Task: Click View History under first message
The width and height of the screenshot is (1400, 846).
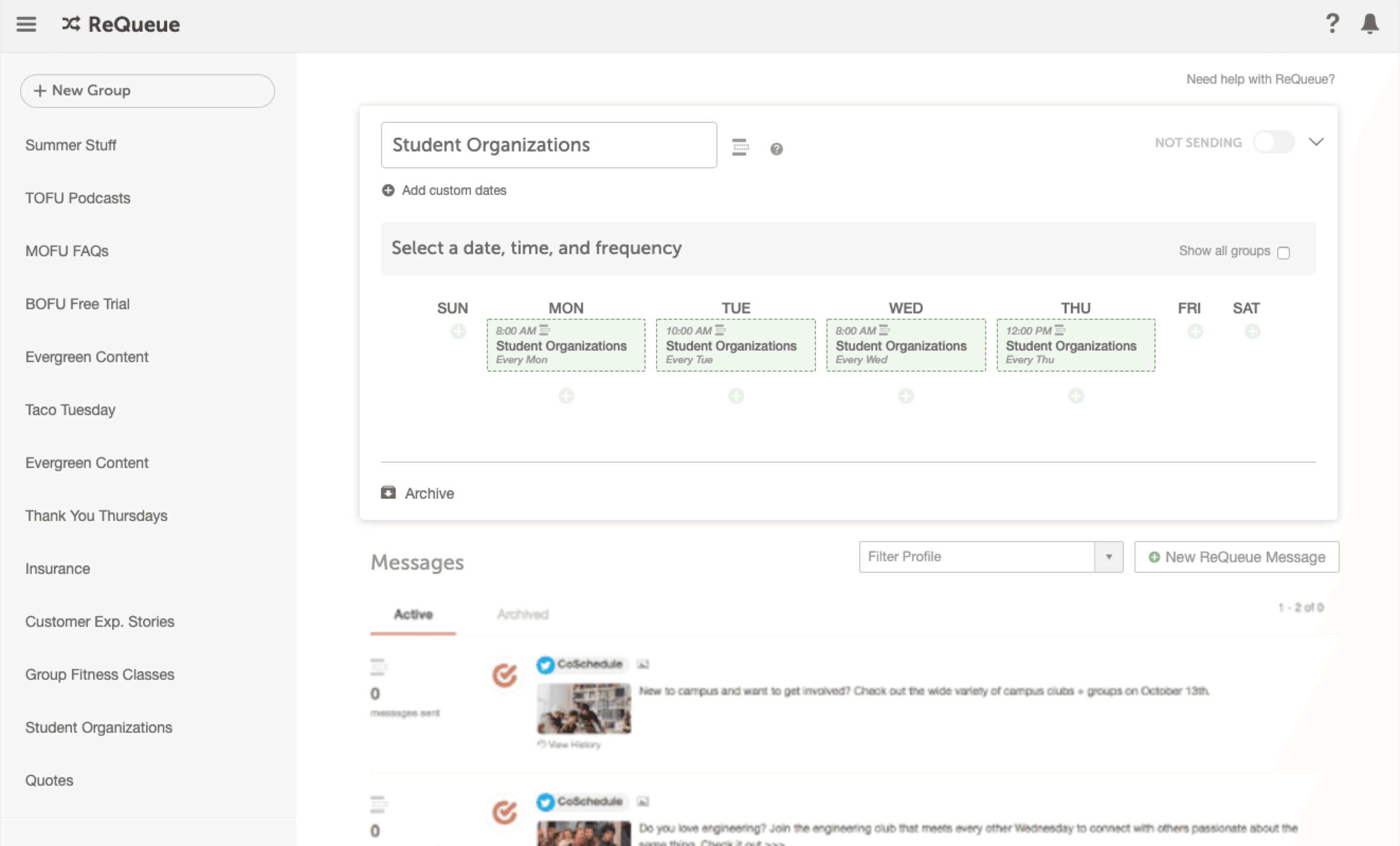Action: [x=569, y=744]
